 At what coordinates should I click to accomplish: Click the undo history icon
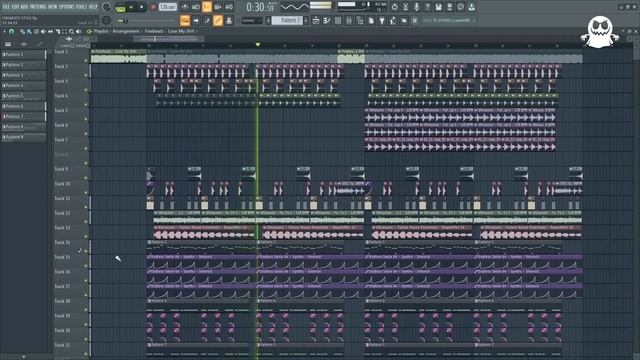coord(394,7)
